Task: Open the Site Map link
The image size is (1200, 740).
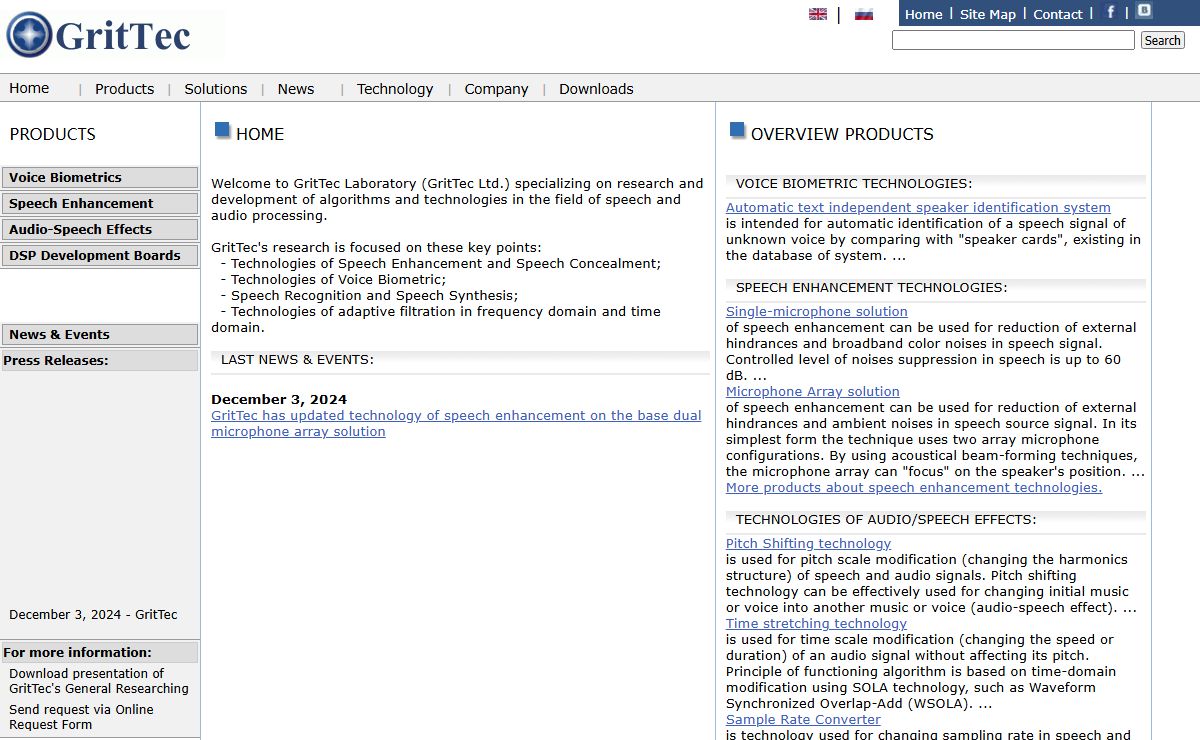Action: pyautogui.click(x=988, y=14)
